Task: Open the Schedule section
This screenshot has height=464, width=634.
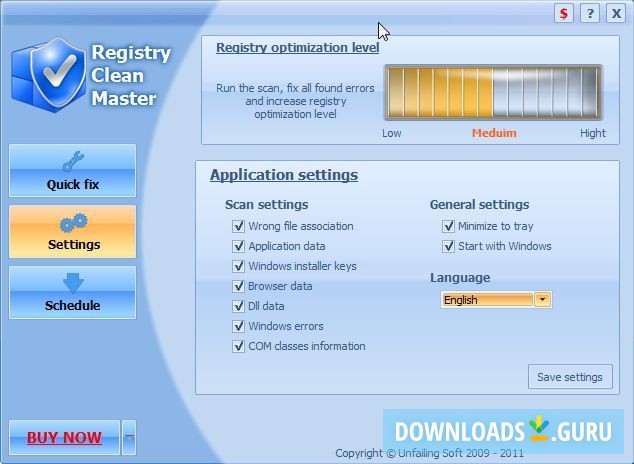Action: tap(72, 292)
